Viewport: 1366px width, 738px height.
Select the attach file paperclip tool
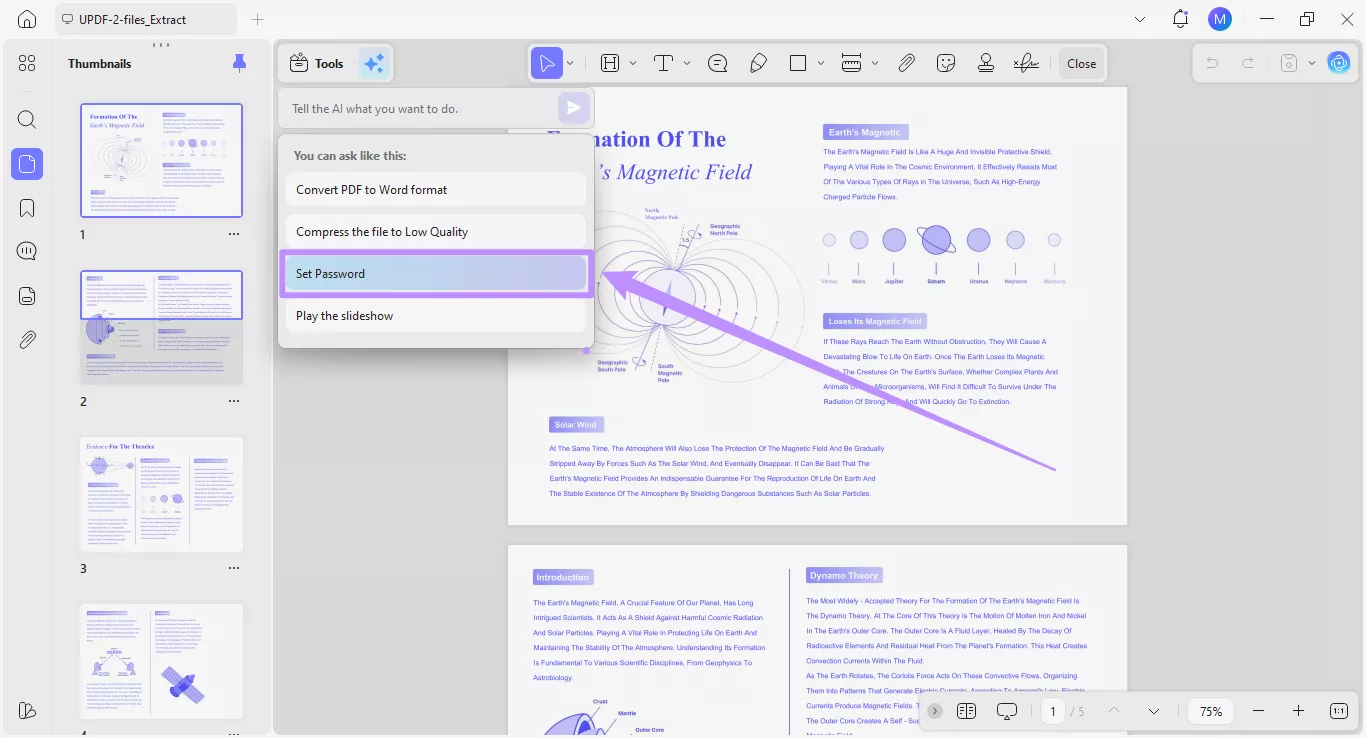tap(906, 63)
